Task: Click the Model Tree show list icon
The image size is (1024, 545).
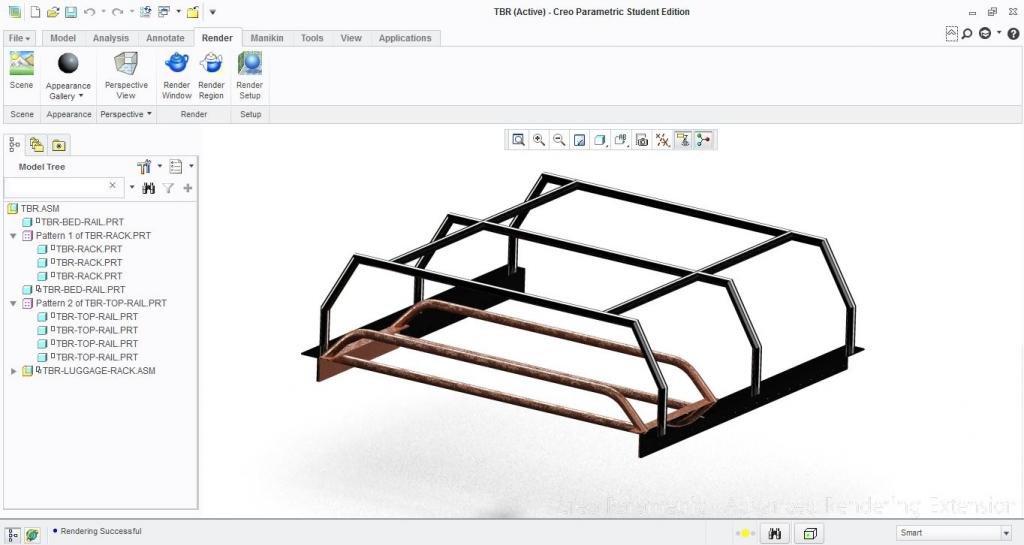Action: coord(176,166)
